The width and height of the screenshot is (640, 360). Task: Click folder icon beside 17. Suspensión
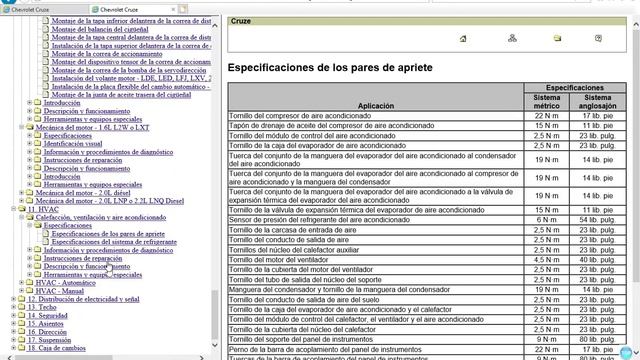(22, 340)
